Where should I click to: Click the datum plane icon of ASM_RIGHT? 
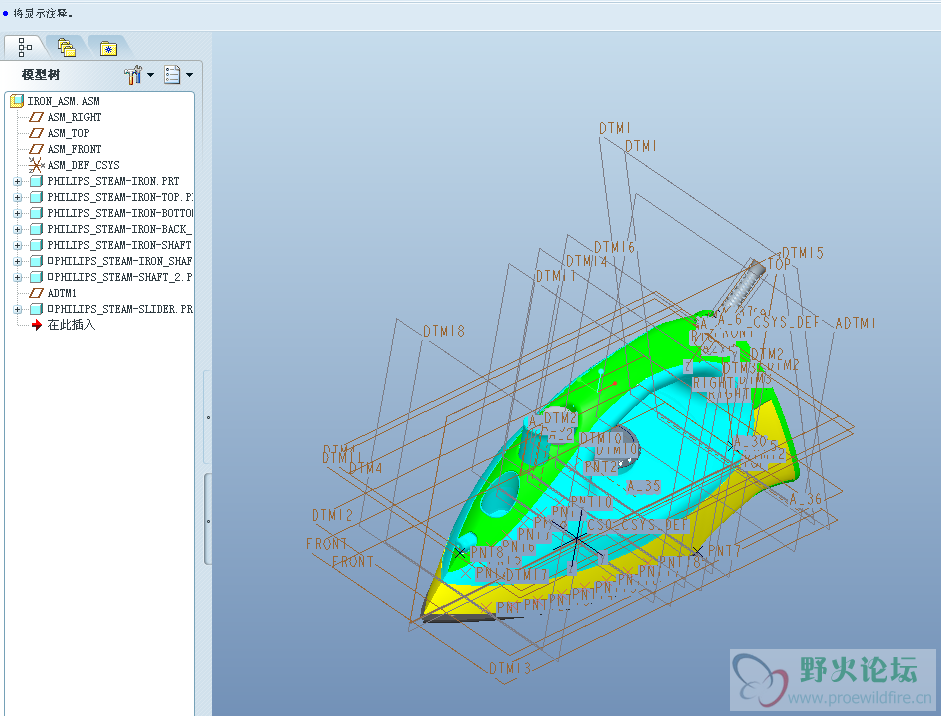pyautogui.click(x=37, y=117)
